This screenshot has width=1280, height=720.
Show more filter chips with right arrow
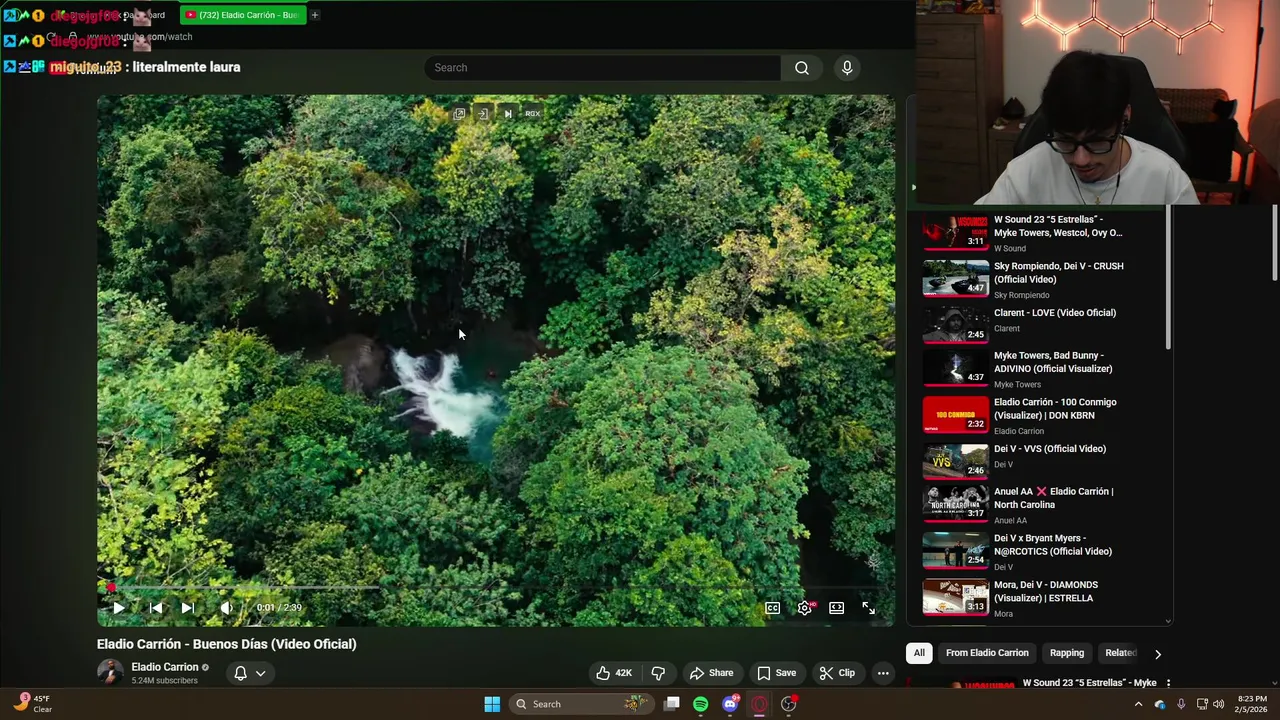tap(1158, 654)
